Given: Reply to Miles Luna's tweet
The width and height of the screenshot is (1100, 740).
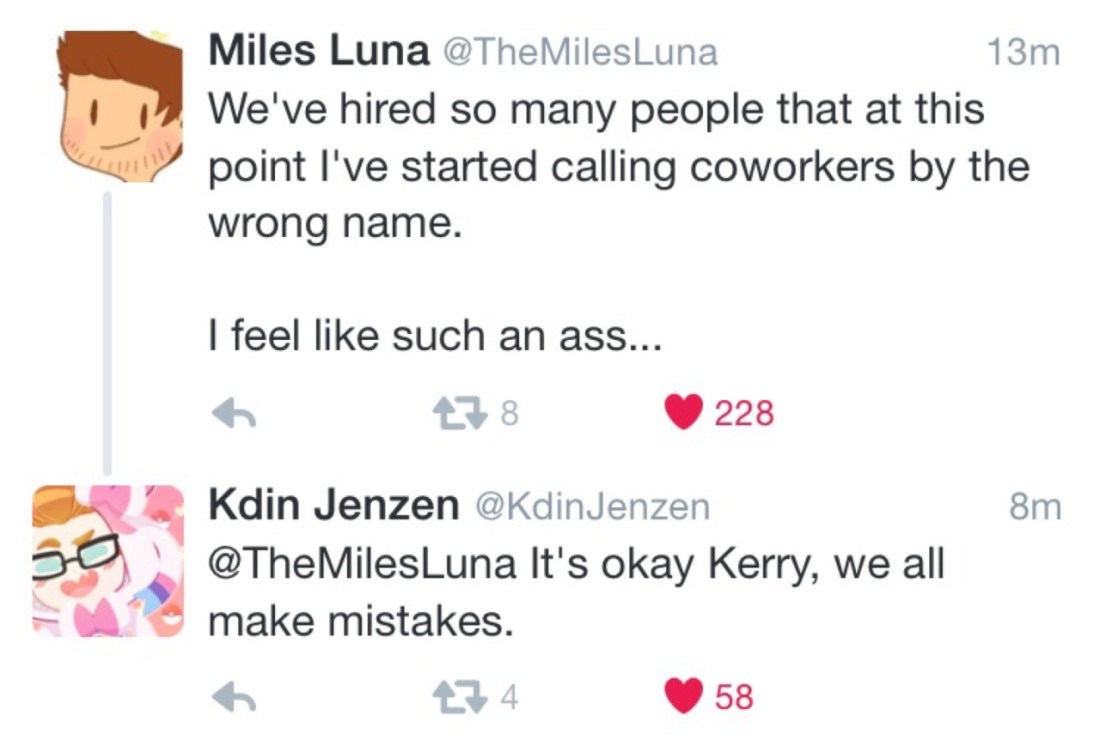Looking at the screenshot, I should pyautogui.click(x=234, y=414).
